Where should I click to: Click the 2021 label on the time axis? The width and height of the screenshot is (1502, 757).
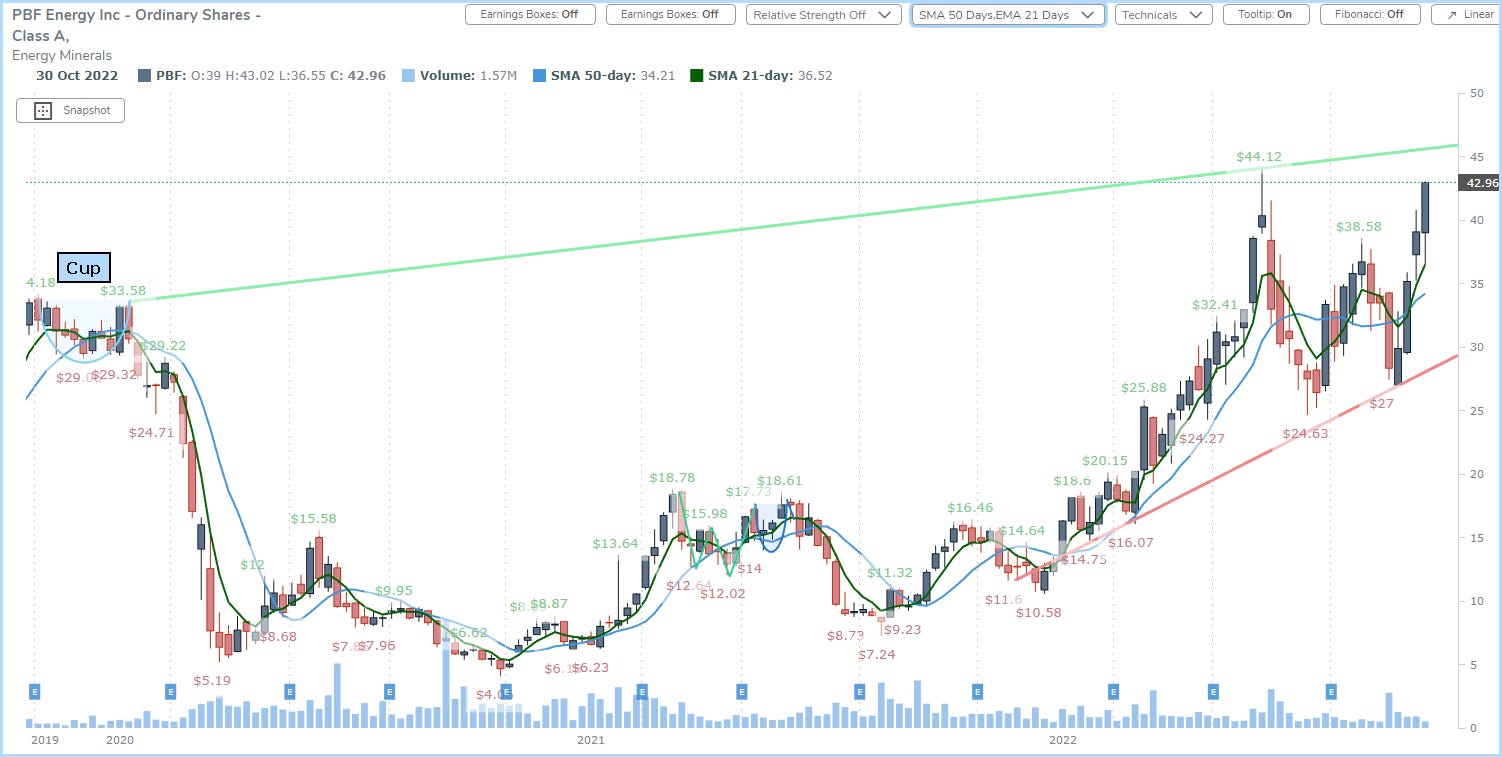[x=591, y=740]
